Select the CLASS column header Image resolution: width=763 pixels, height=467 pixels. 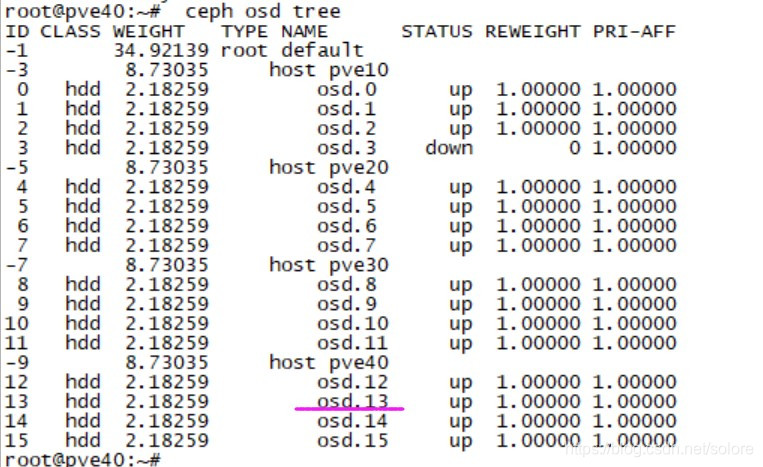click(x=70, y=32)
